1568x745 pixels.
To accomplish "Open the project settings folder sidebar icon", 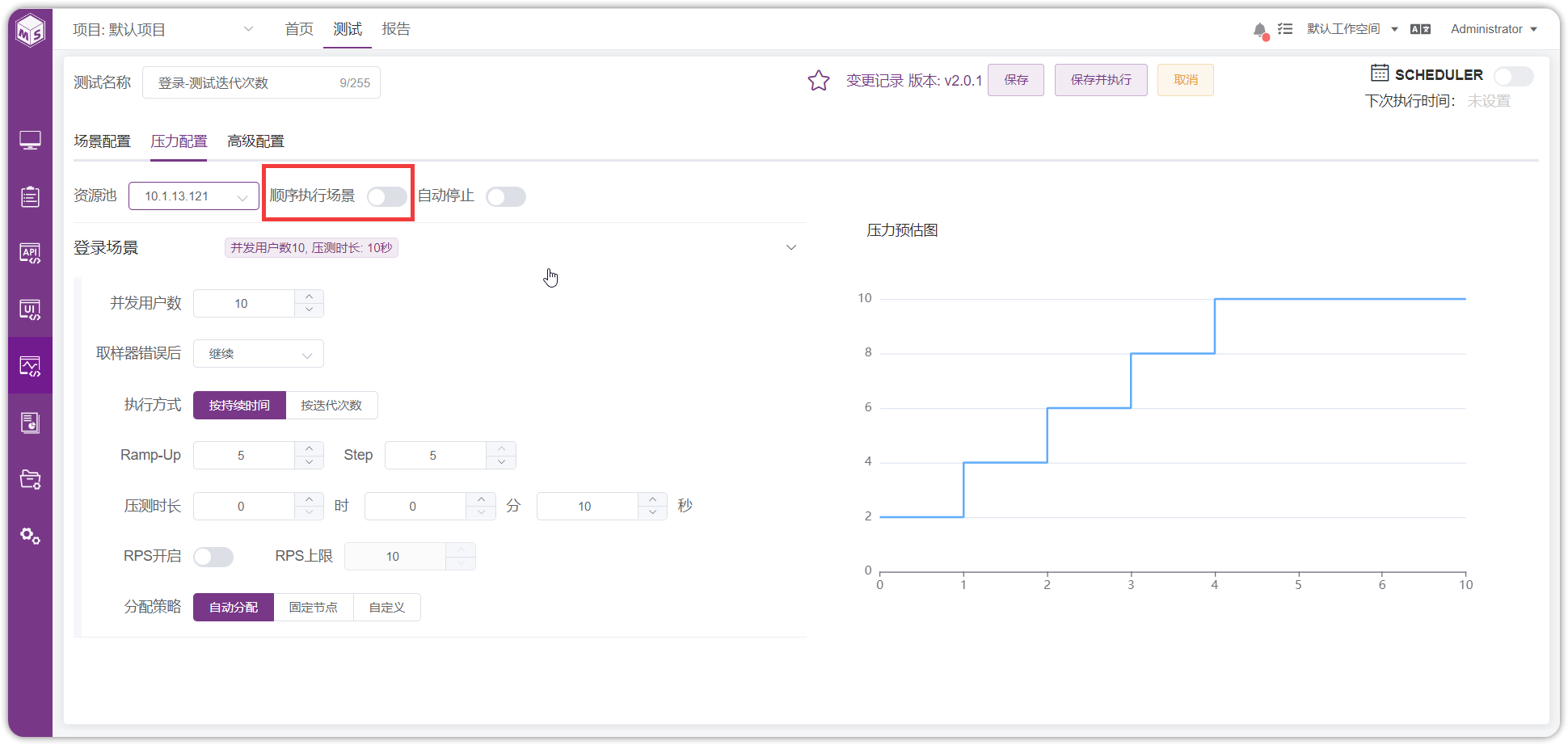I will (x=30, y=479).
